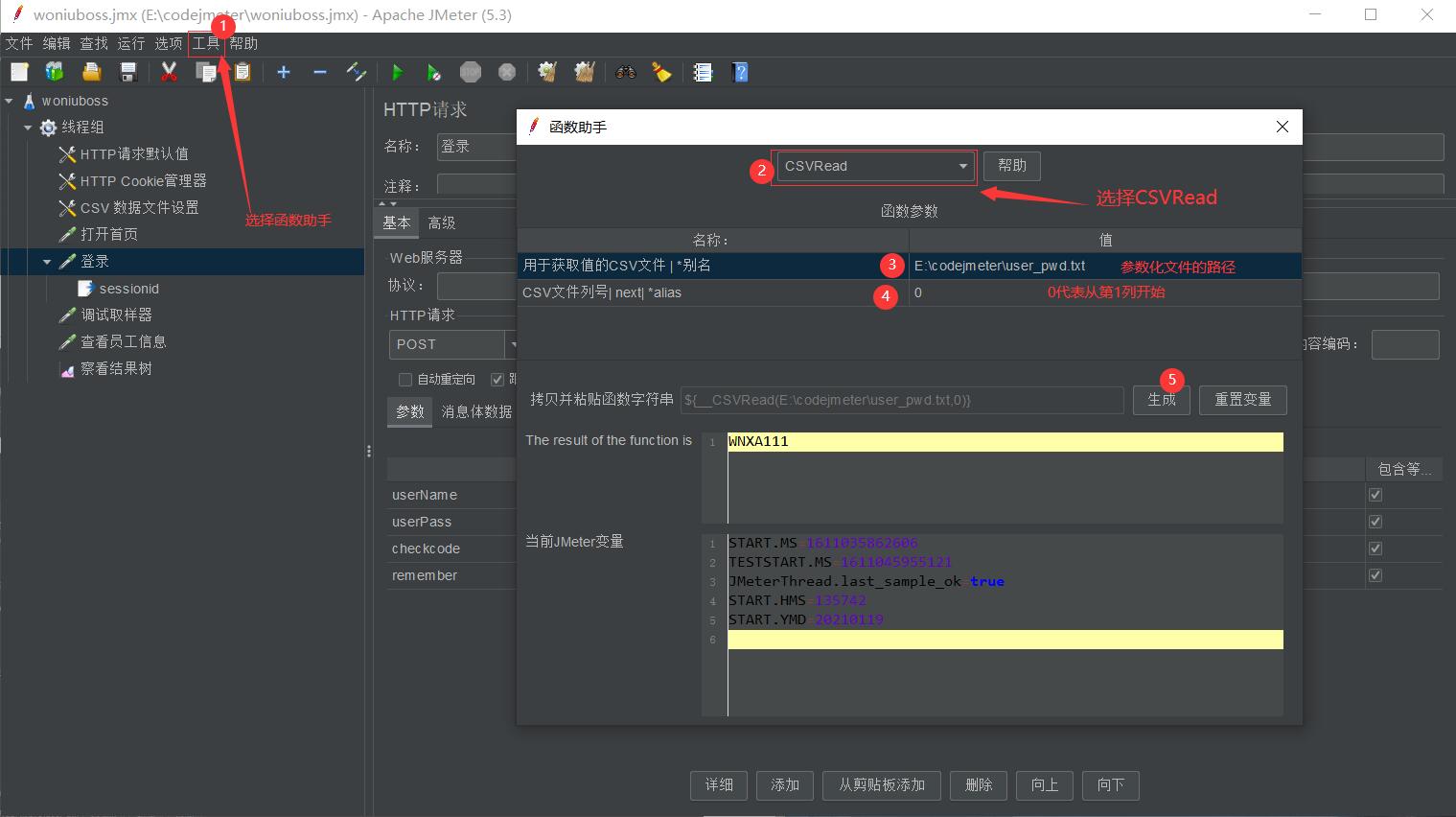Collapse the 线程组 tree node
Image resolution: width=1456 pixels, height=817 pixels.
coord(28,128)
